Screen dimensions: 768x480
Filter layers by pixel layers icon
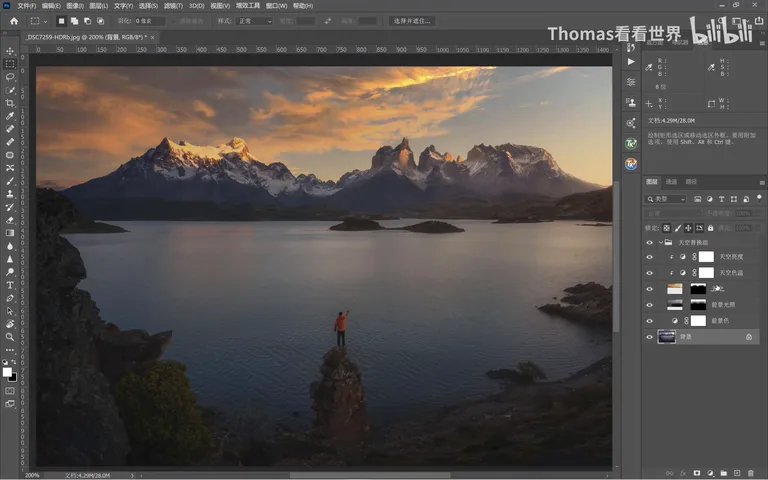(x=697, y=199)
